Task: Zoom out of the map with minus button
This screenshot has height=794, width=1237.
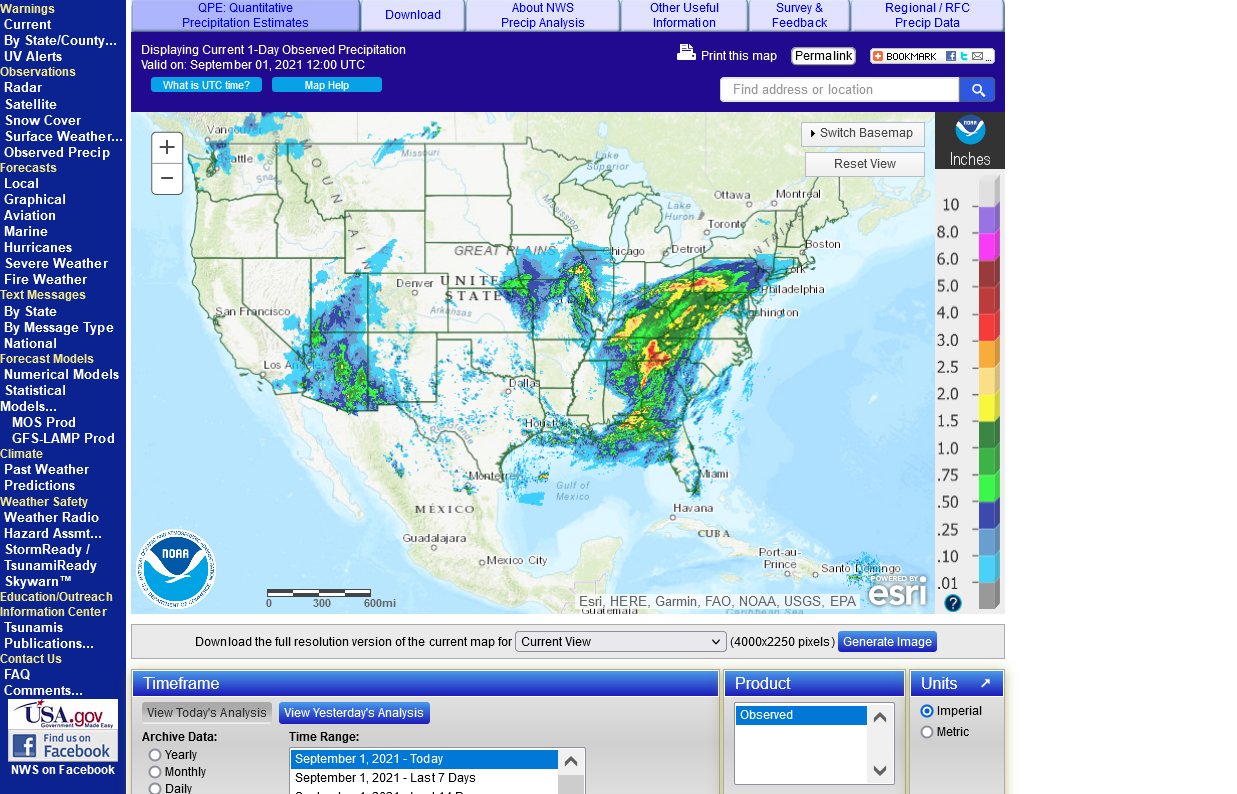Action: (167, 179)
